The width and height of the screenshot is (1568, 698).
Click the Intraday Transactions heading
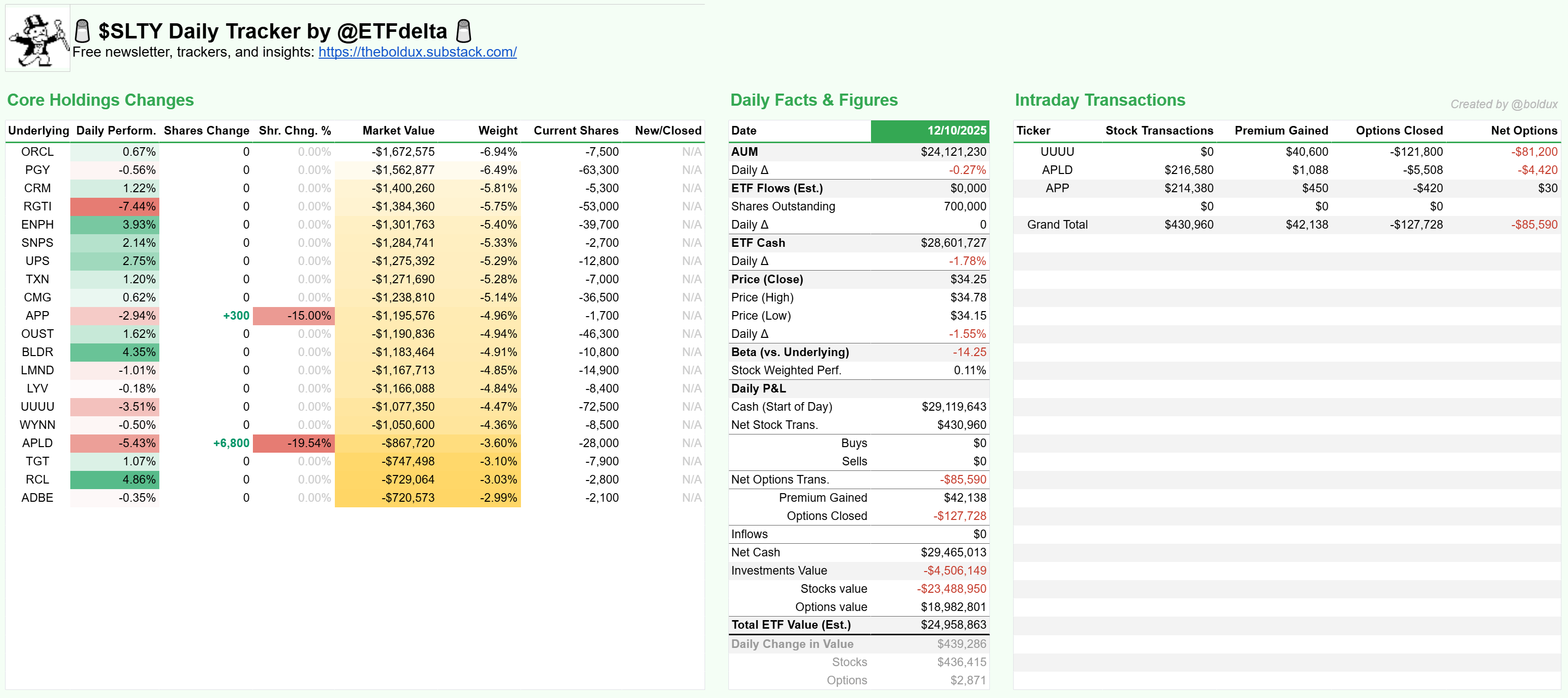click(x=1099, y=100)
